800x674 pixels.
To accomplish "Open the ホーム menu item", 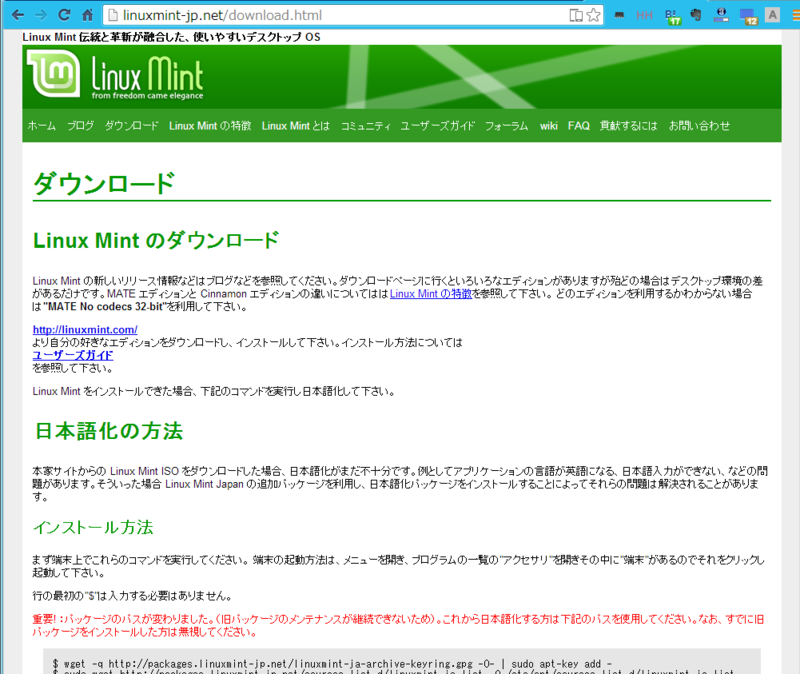I will pos(41,126).
